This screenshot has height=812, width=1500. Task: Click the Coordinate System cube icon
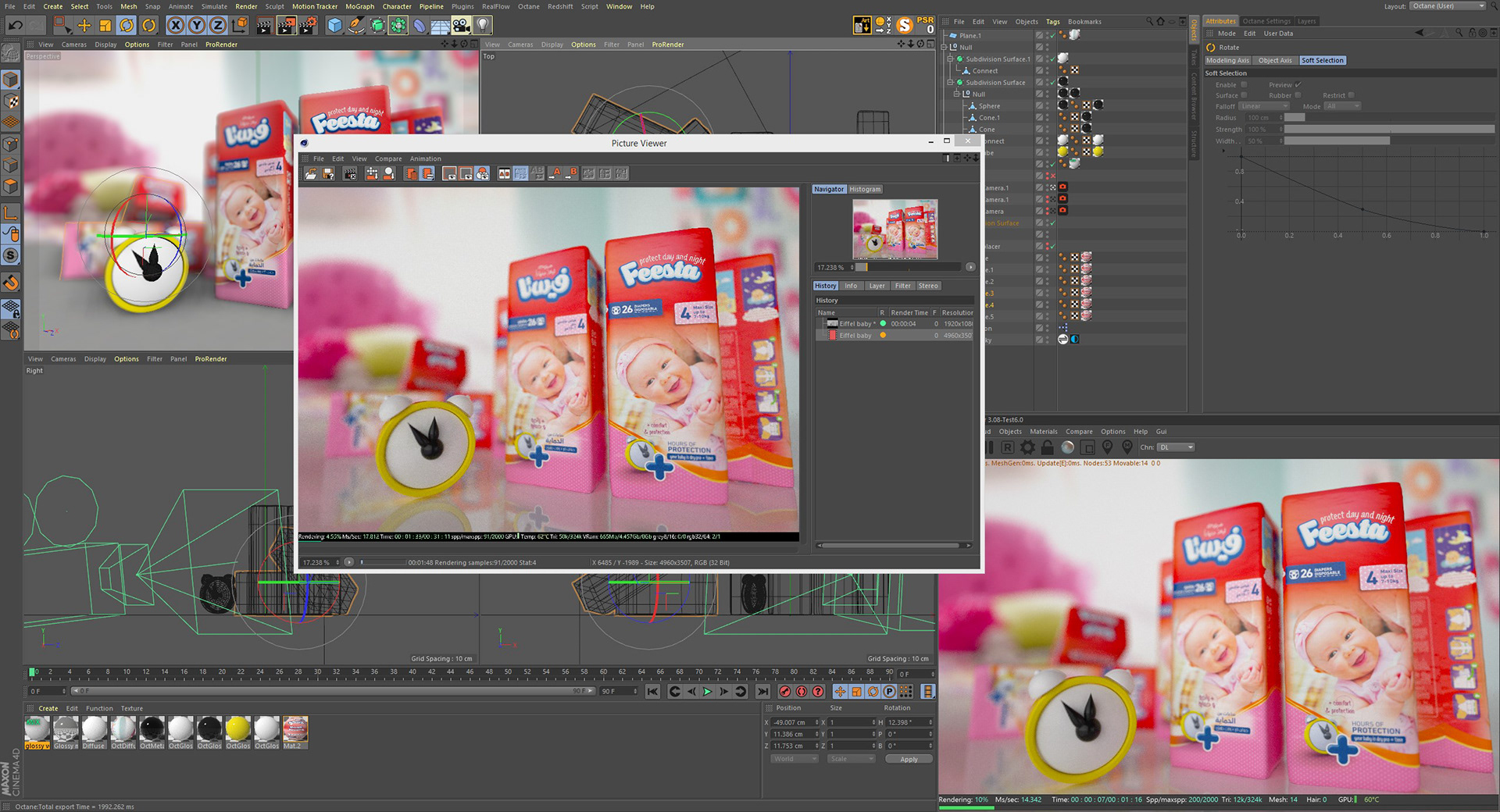tap(240, 26)
